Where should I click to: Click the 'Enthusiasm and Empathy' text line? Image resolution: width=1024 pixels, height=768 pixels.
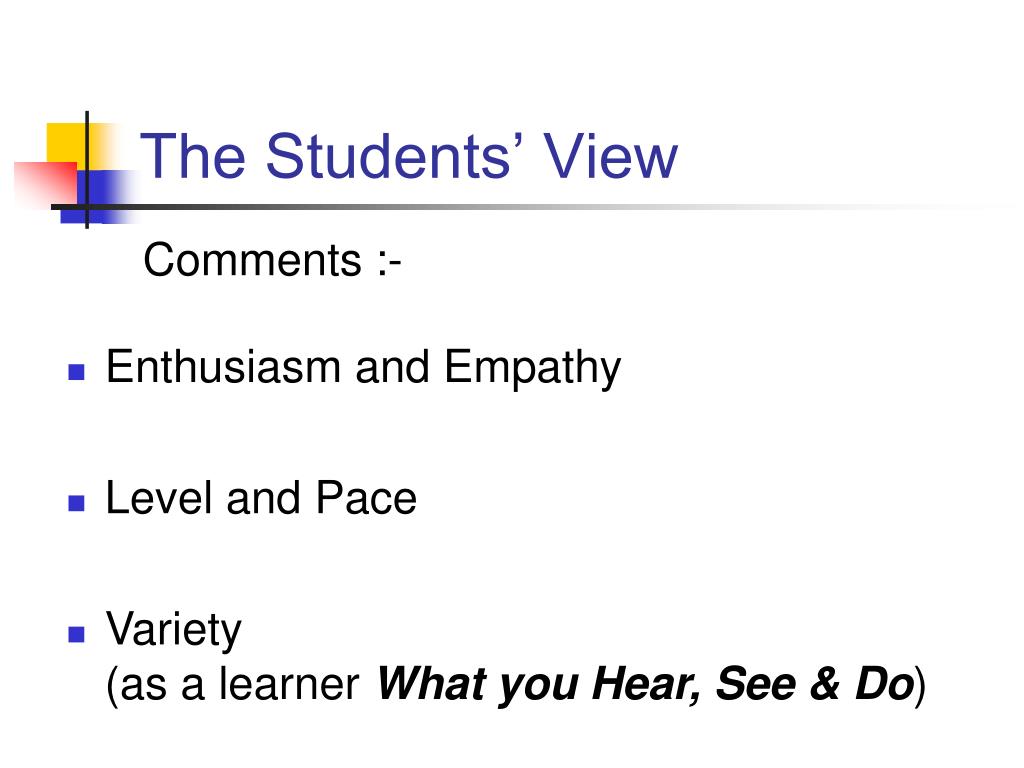click(363, 368)
